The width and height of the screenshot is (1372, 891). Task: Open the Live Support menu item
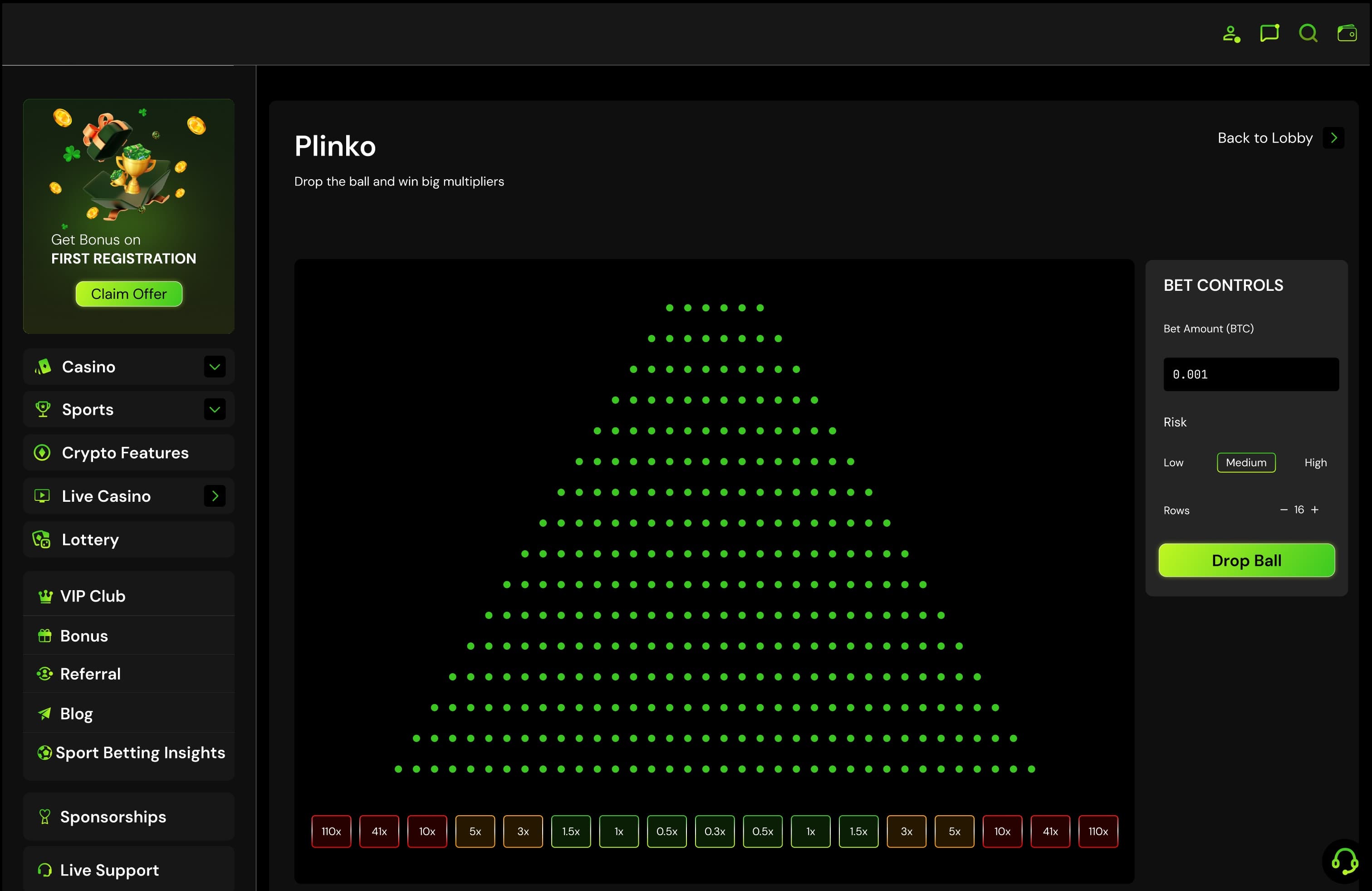pyautogui.click(x=128, y=870)
